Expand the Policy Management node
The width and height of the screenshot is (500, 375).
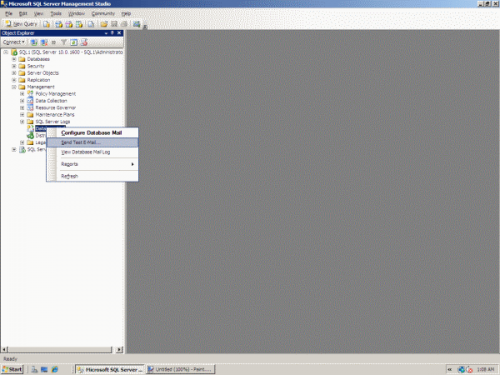click(22, 94)
